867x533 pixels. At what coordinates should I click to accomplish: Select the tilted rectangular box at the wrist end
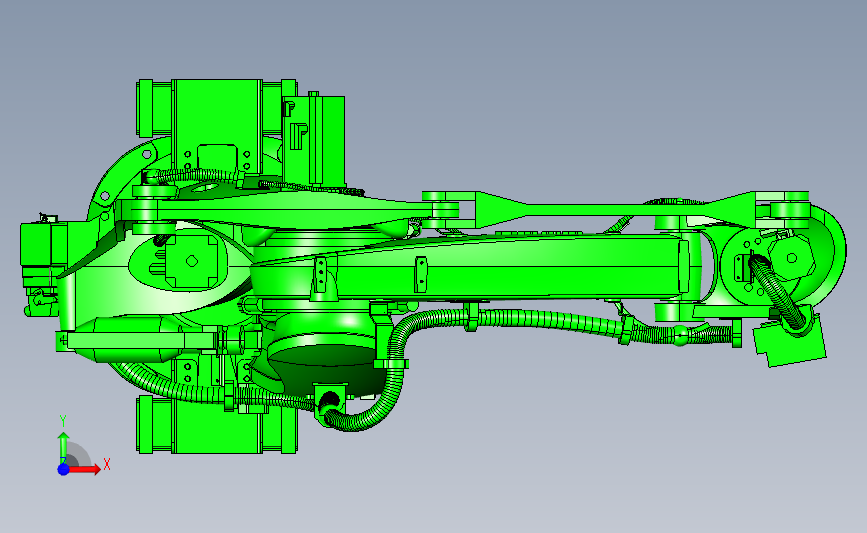(x=791, y=340)
